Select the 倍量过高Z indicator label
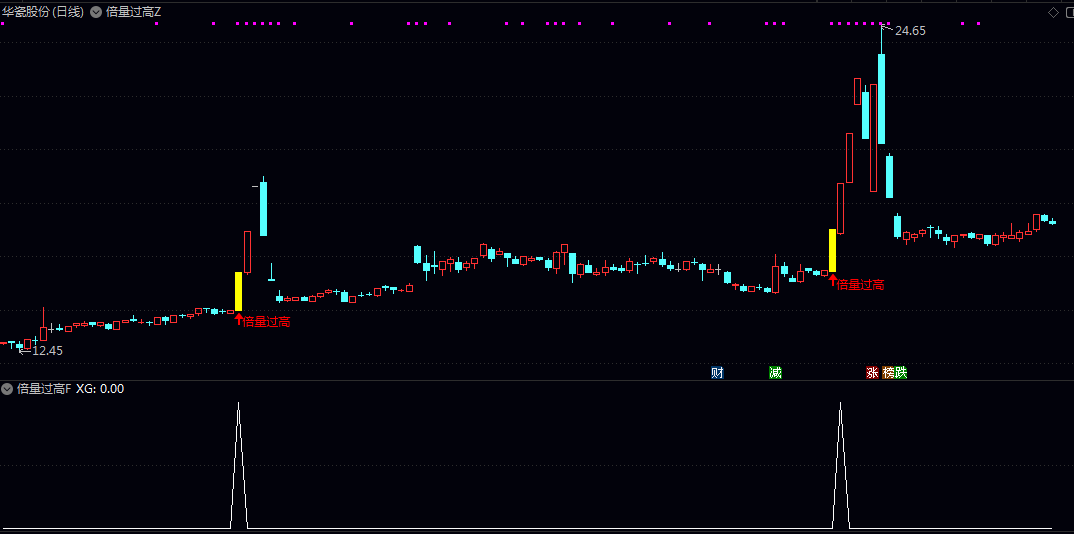Screen dimensions: 1074x534 134,12
